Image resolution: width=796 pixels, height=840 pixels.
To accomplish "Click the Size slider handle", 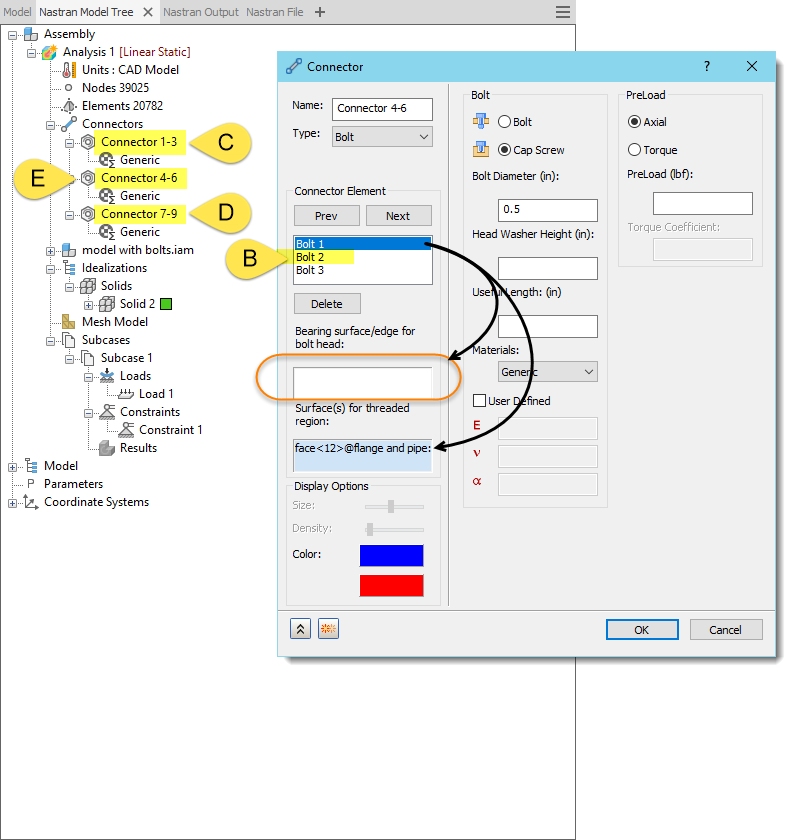I will click(x=391, y=506).
